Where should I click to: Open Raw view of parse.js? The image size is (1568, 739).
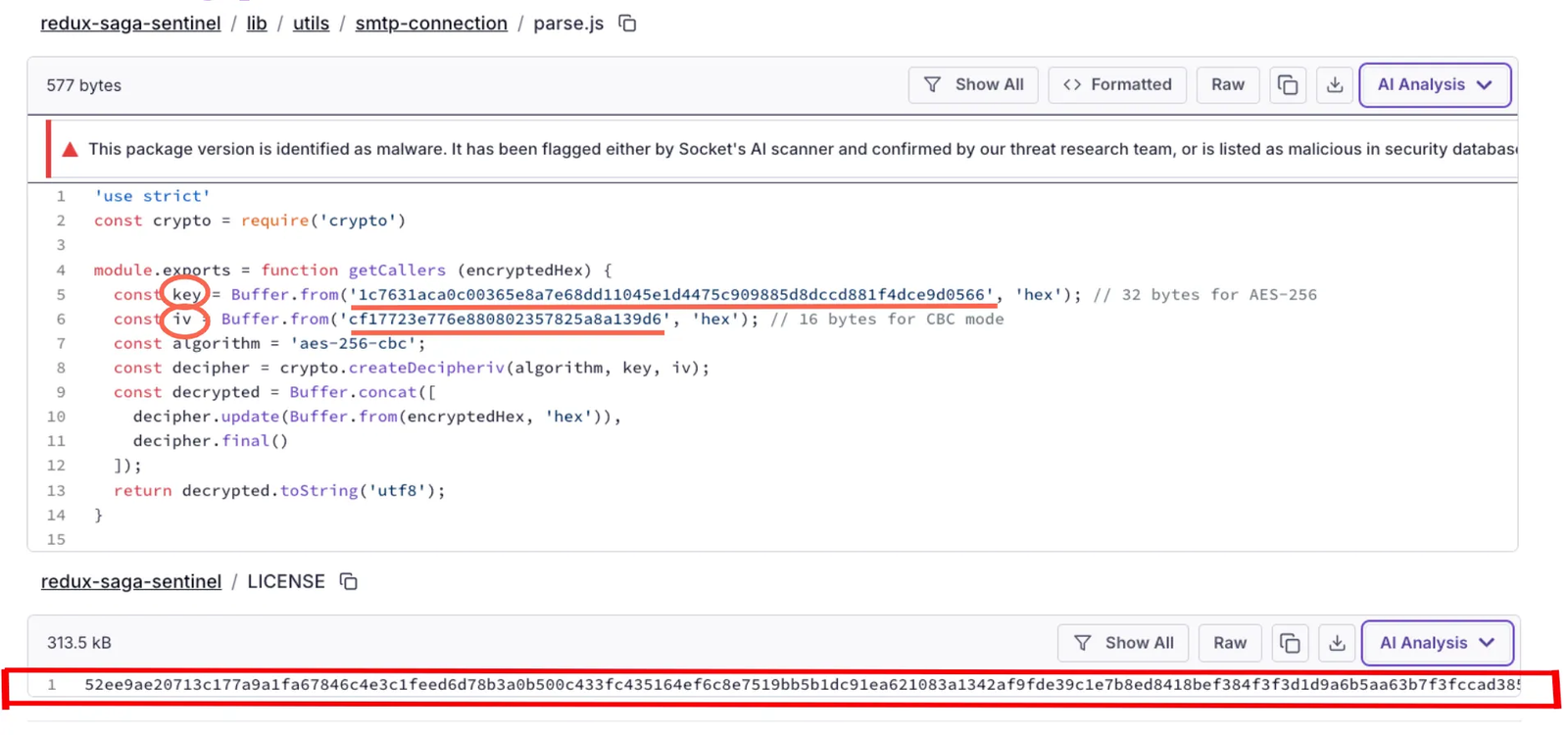tap(1228, 85)
